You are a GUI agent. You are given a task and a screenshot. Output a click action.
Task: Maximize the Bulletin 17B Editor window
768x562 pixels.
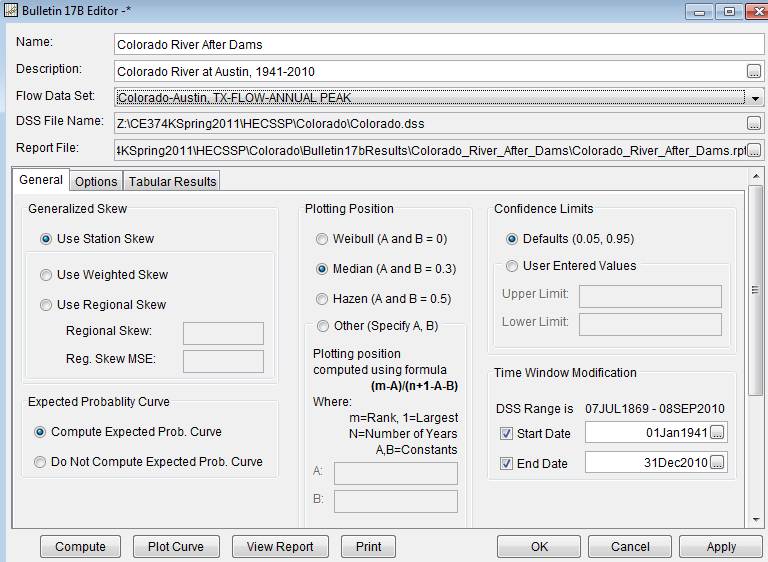click(729, 11)
